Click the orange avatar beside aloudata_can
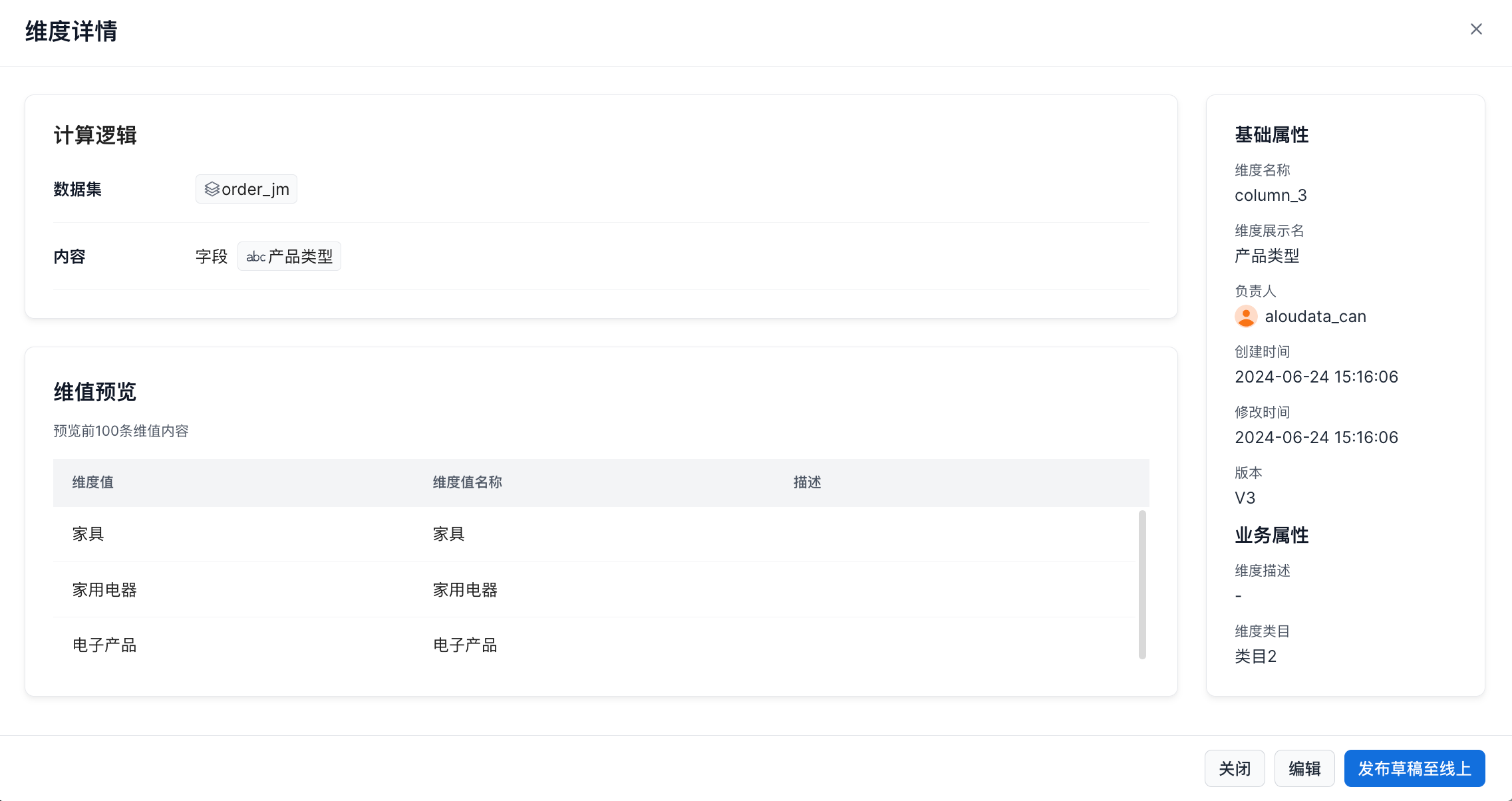 click(1246, 317)
